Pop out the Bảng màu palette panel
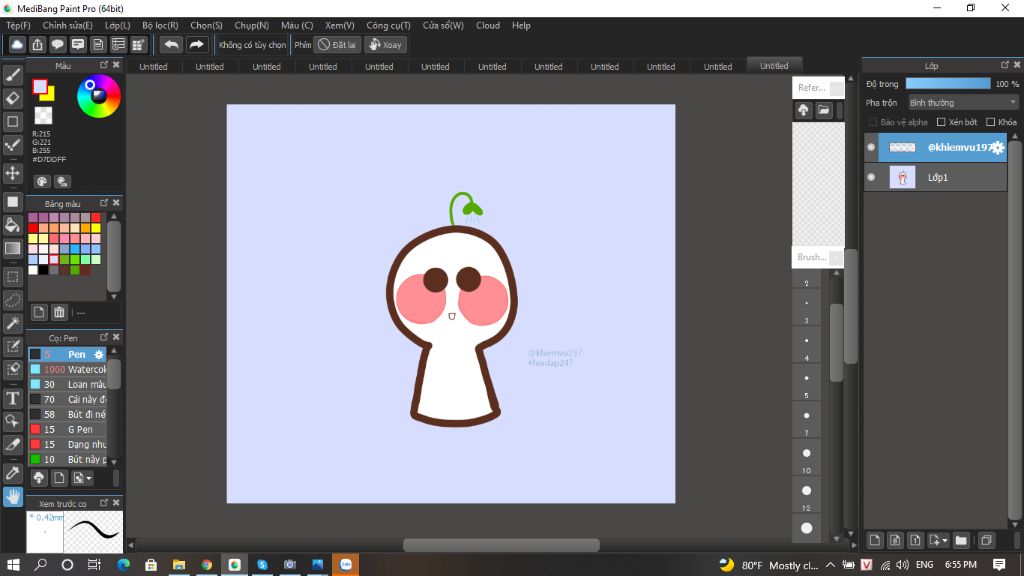The height and width of the screenshot is (576, 1024). tap(104, 203)
